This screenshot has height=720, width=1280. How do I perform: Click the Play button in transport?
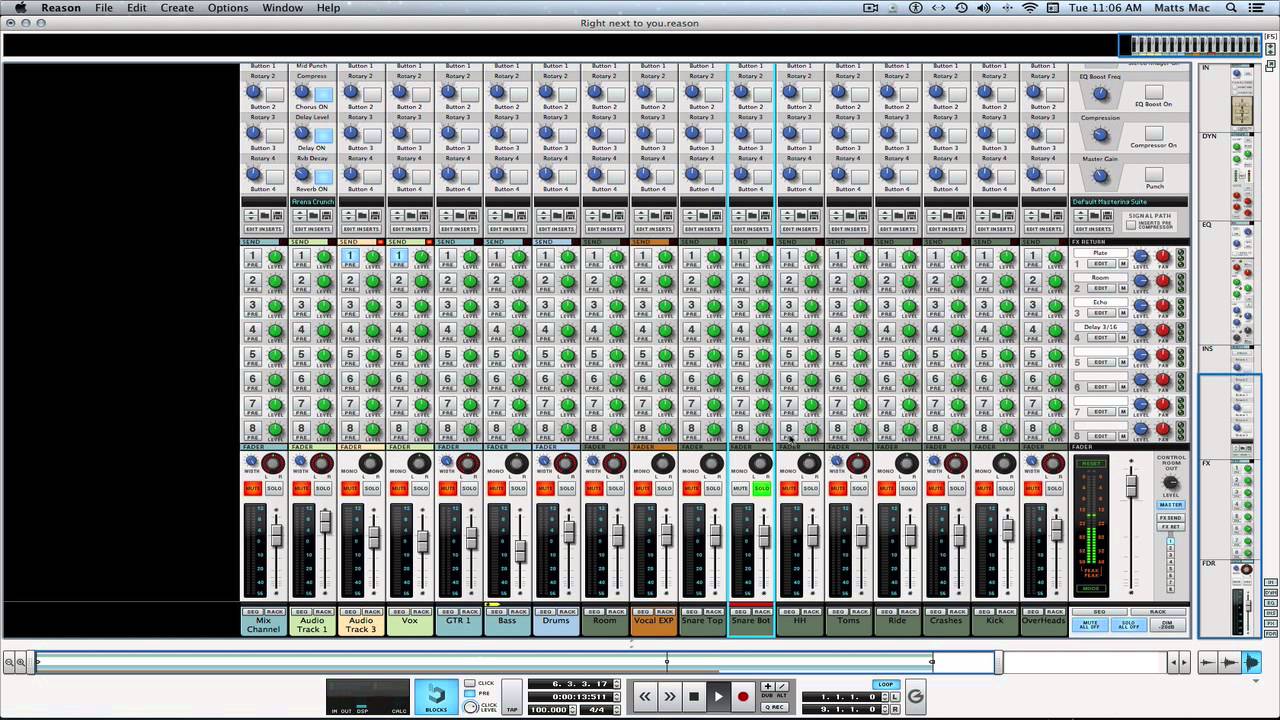718,696
